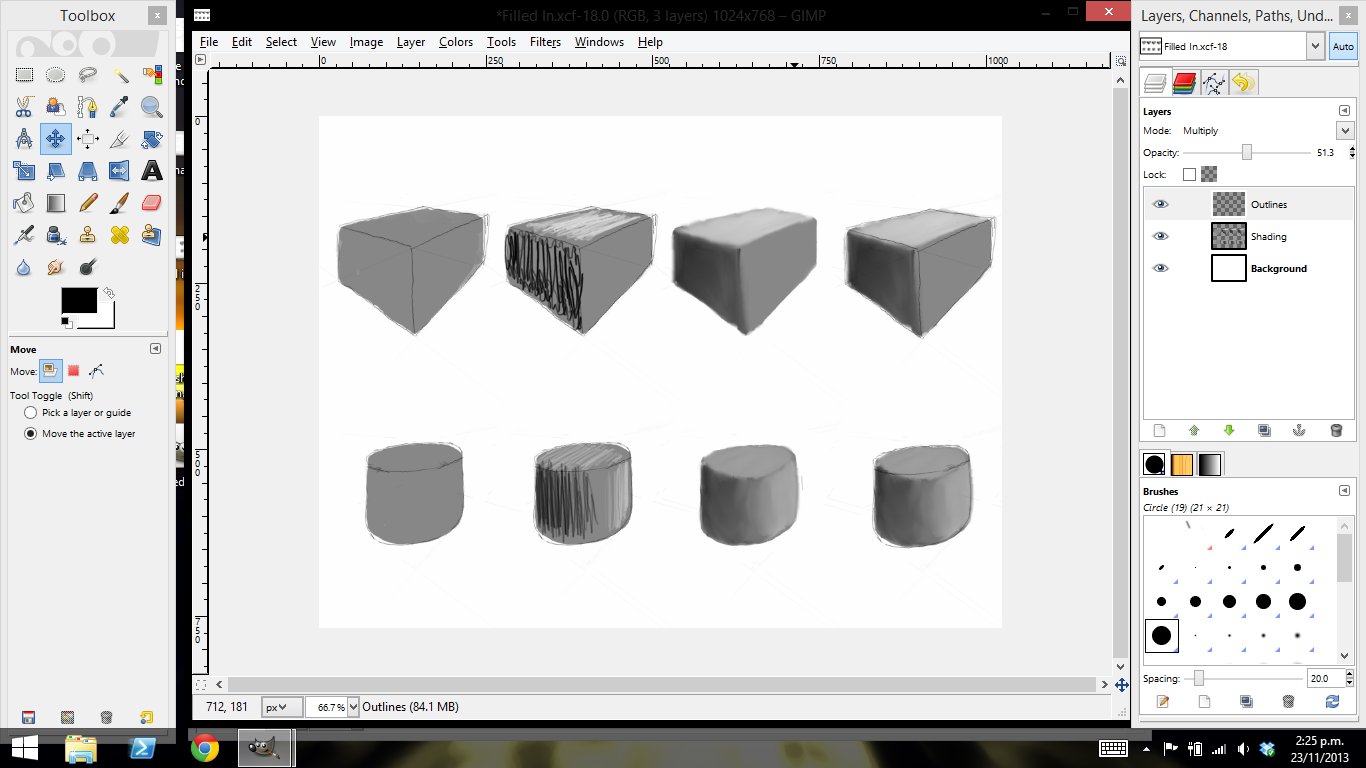Select the Foreground Select tool
Viewport: 1366px width, 768px height.
(56, 107)
